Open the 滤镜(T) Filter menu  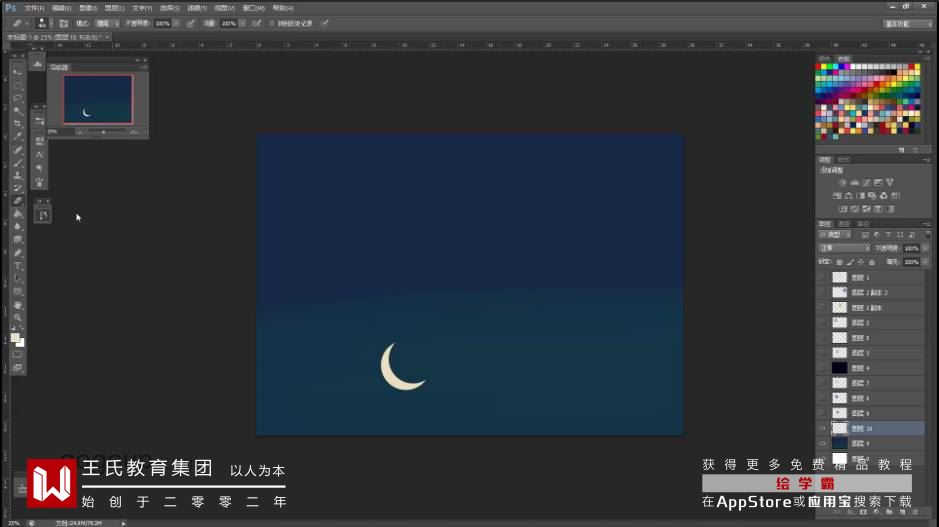click(197, 8)
